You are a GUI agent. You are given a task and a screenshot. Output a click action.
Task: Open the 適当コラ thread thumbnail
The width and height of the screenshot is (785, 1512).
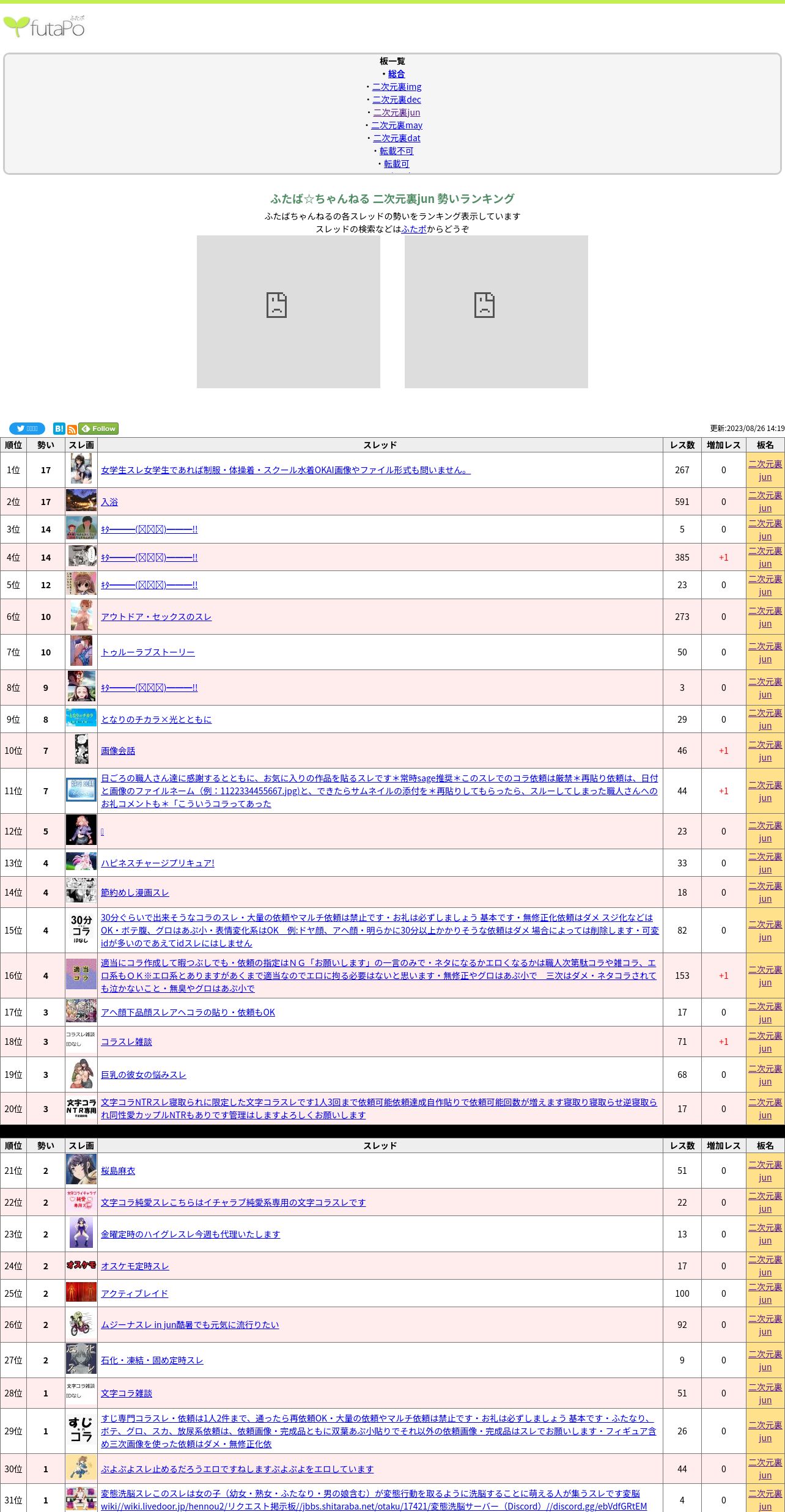pyautogui.click(x=81, y=975)
